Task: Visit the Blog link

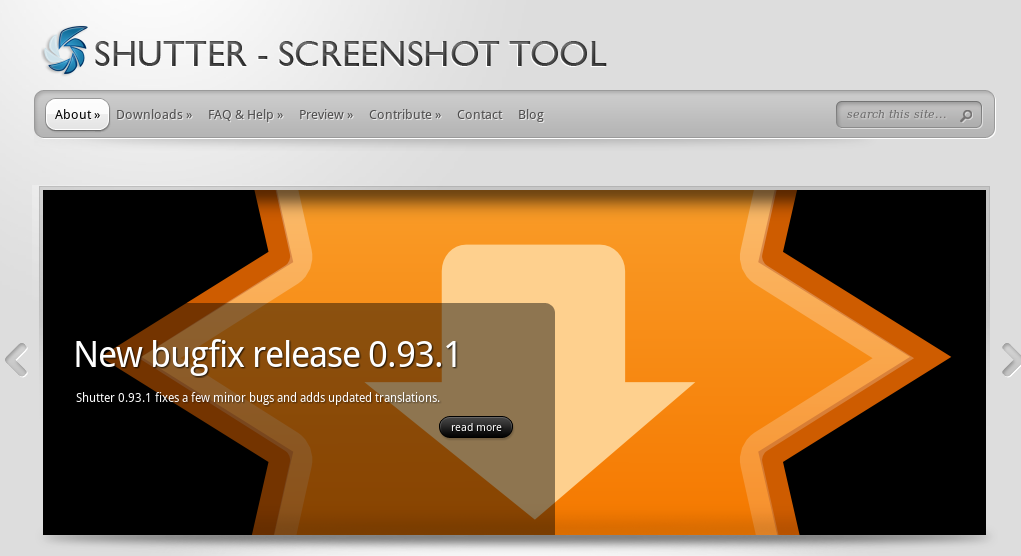Action: 531,115
